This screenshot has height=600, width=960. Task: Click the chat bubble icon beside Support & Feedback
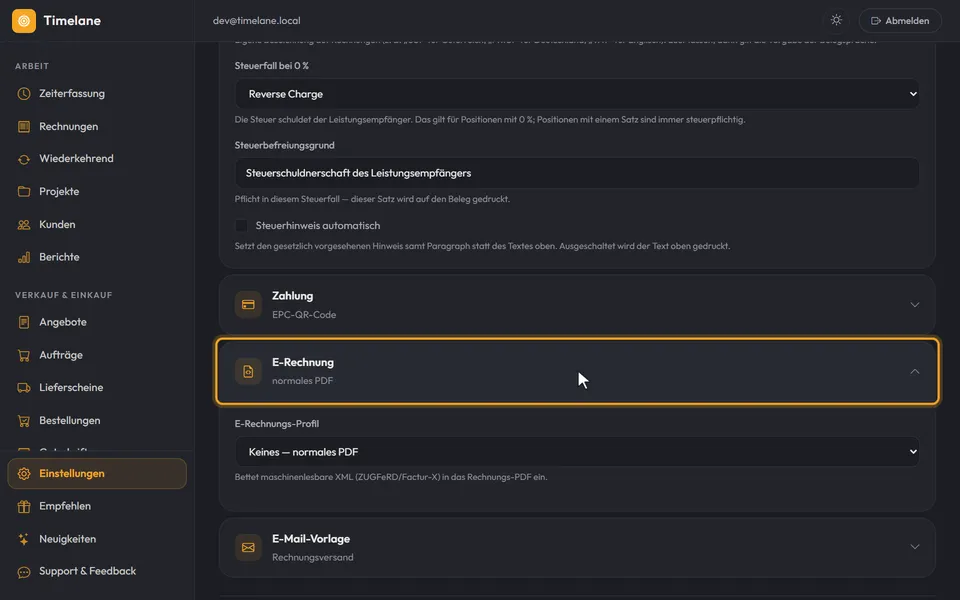(x=24, y=572)
